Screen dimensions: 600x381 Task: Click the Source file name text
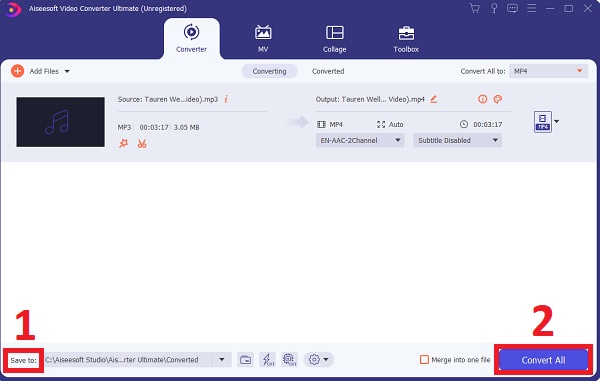point(168,99)
